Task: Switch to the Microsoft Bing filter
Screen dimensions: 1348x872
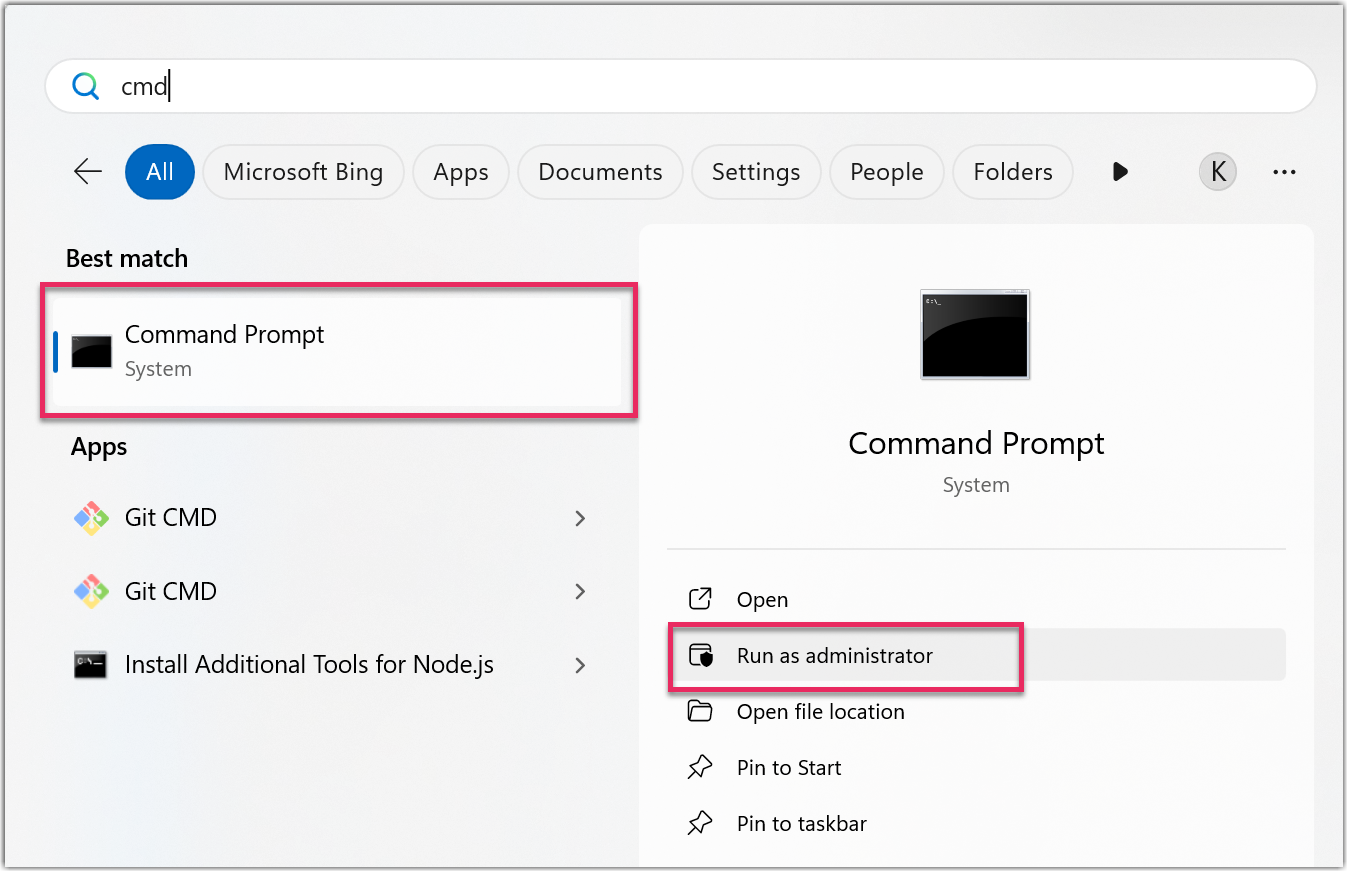Action: (x=303, y=172)
